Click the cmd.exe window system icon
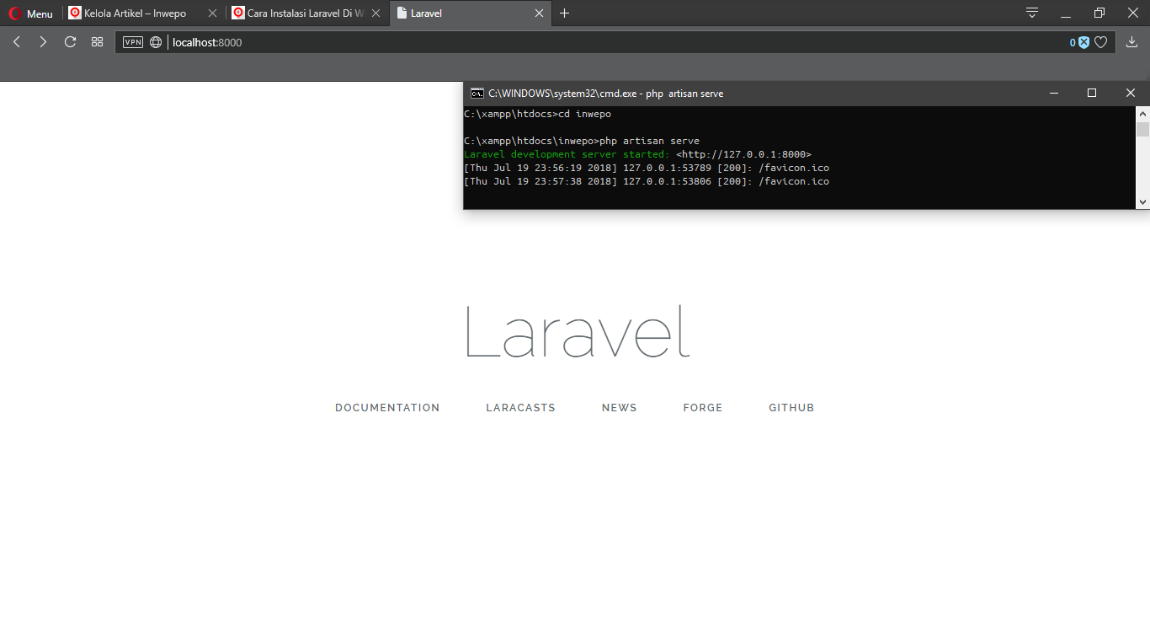 (477, 93)
